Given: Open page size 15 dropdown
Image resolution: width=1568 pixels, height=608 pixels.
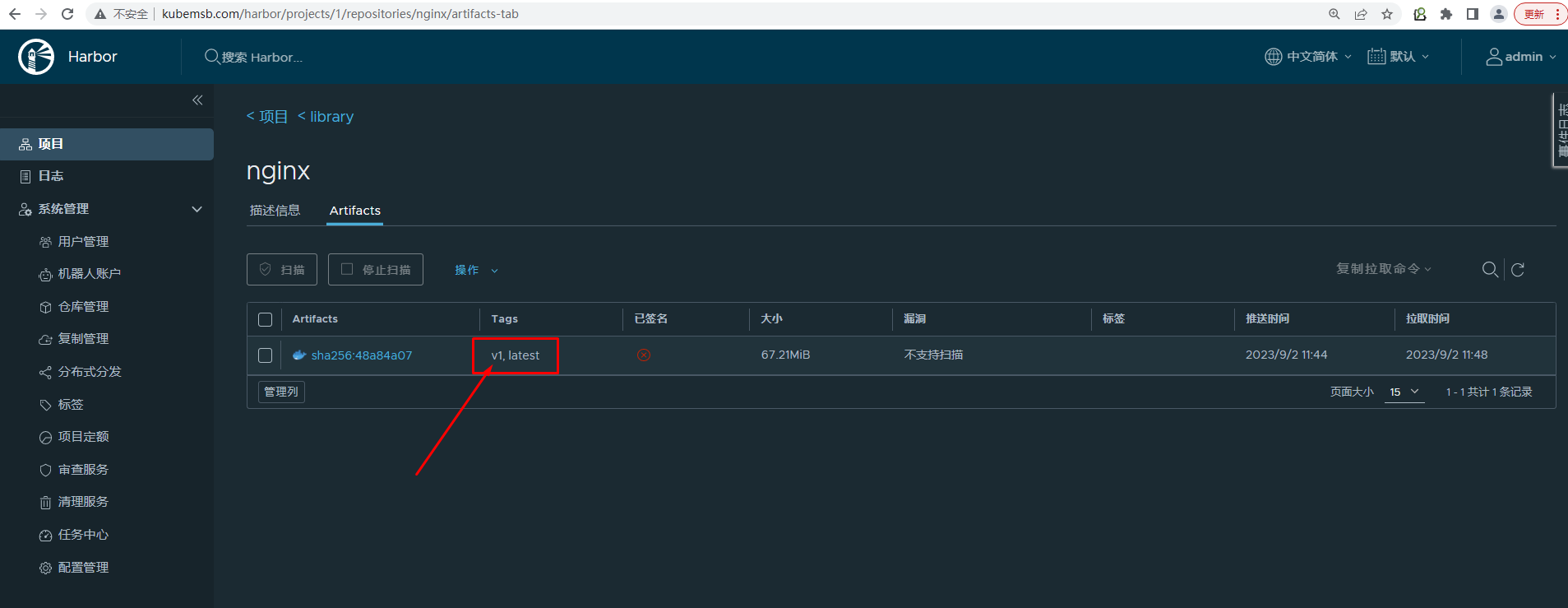Looking at the screenshot, I should [1404, 392].
